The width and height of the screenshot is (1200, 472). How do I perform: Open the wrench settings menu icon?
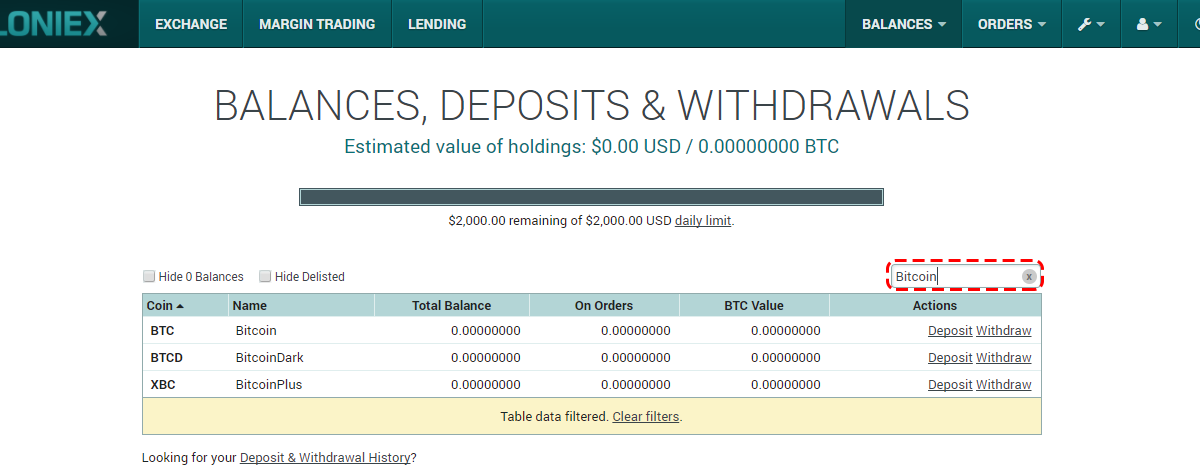click(1084, 24)
